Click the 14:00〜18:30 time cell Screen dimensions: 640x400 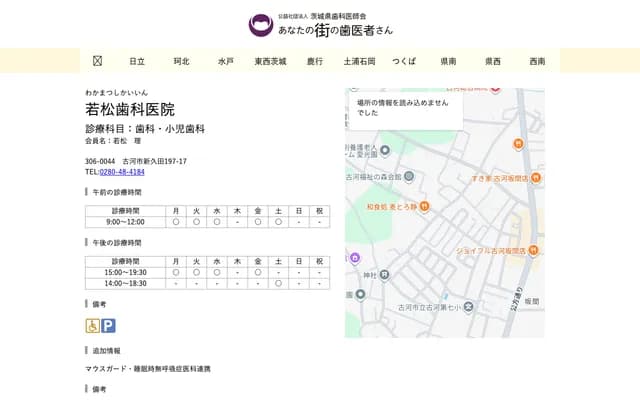(x=125, y=283)
